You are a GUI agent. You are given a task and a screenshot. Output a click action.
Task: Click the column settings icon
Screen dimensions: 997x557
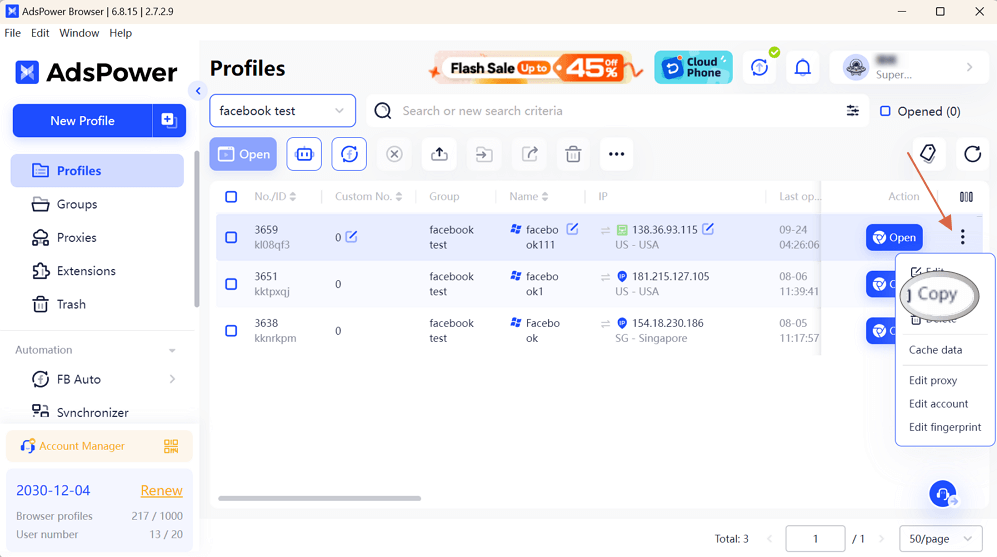(x=966, y=197)
